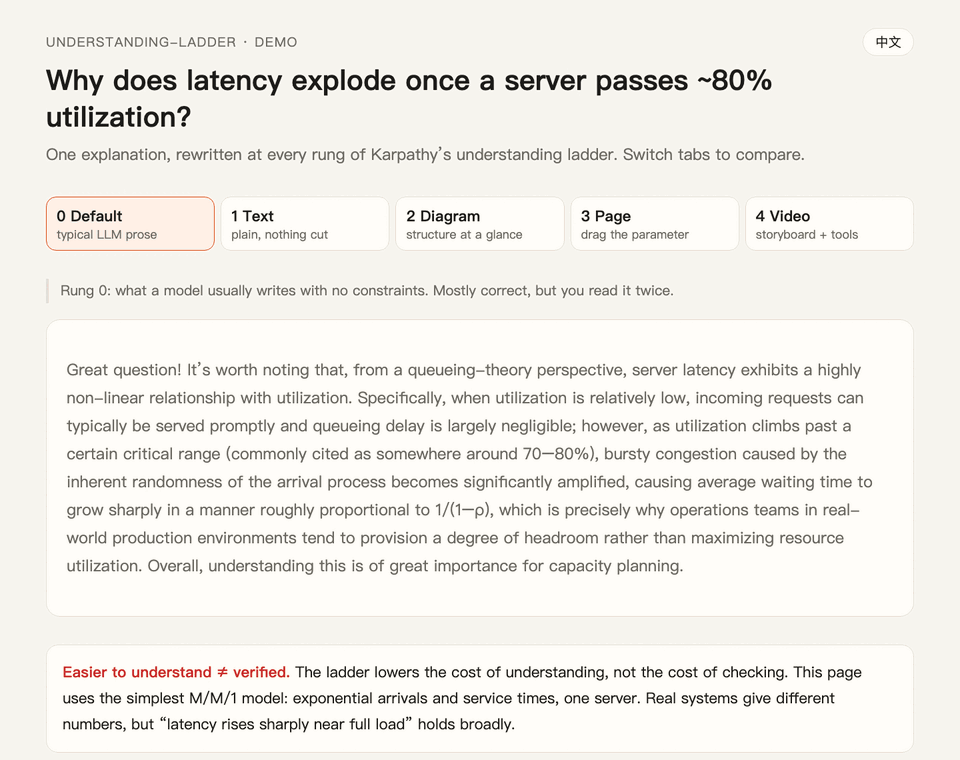Open the 1 Text tab
Image resolution: width=960 pixels, height=760 pixels.
[305, 224]
